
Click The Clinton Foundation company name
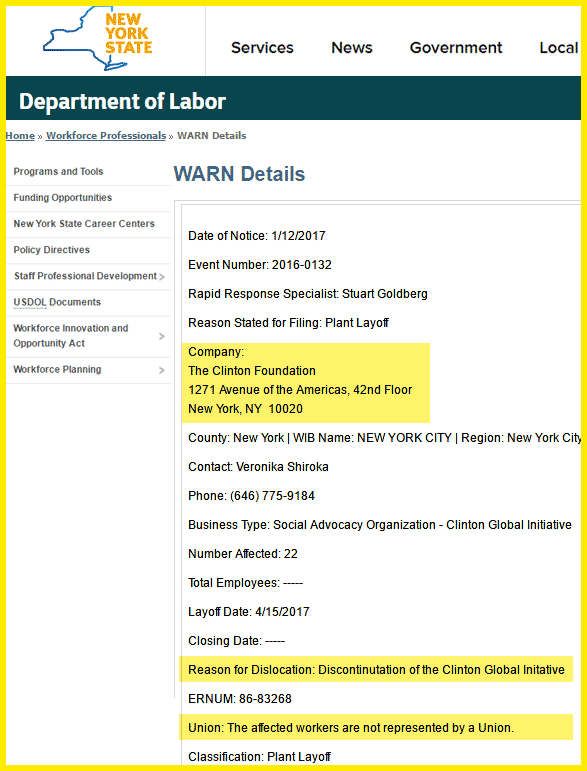(252, 371)
